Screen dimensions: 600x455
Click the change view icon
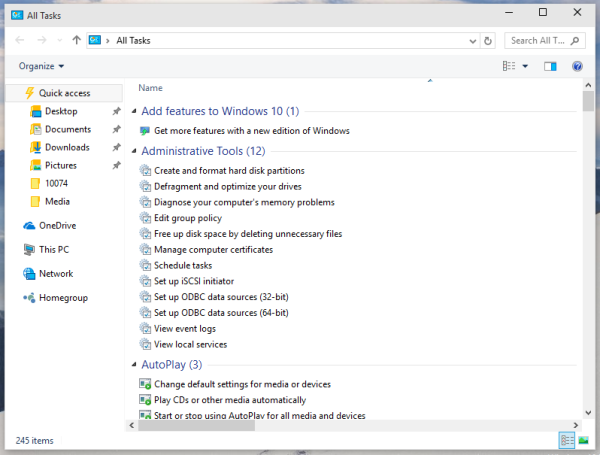click(x=509, y=66)
